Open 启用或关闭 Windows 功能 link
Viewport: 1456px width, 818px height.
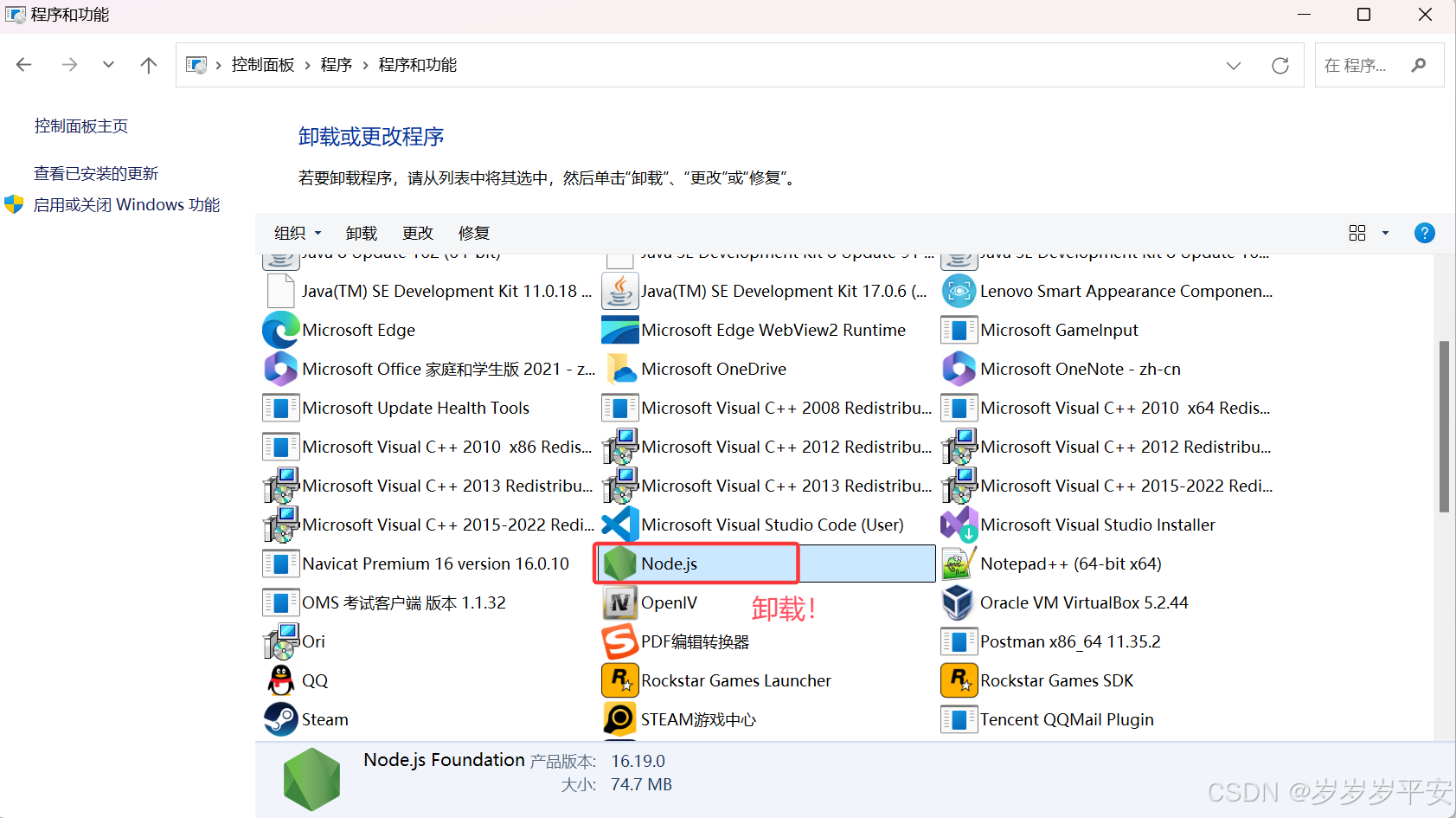click(126, 204)
